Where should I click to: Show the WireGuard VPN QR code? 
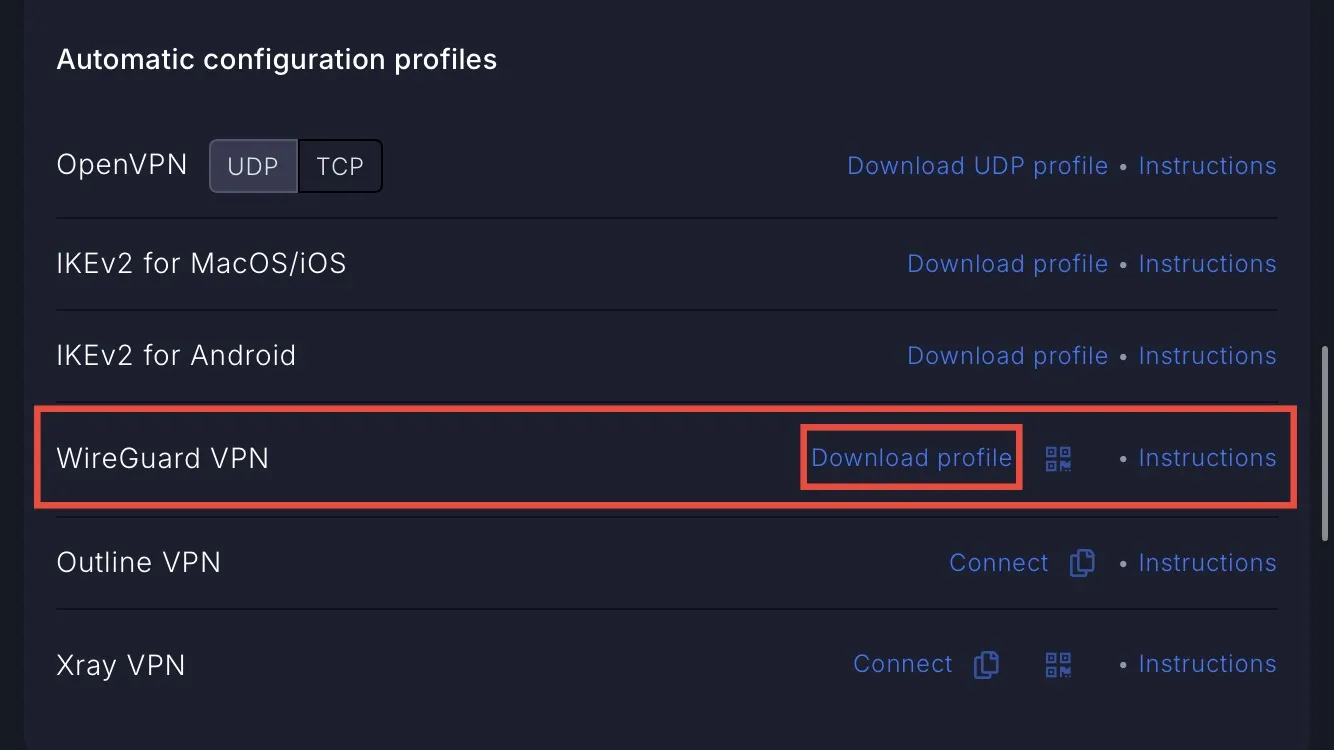(1058, 459)
